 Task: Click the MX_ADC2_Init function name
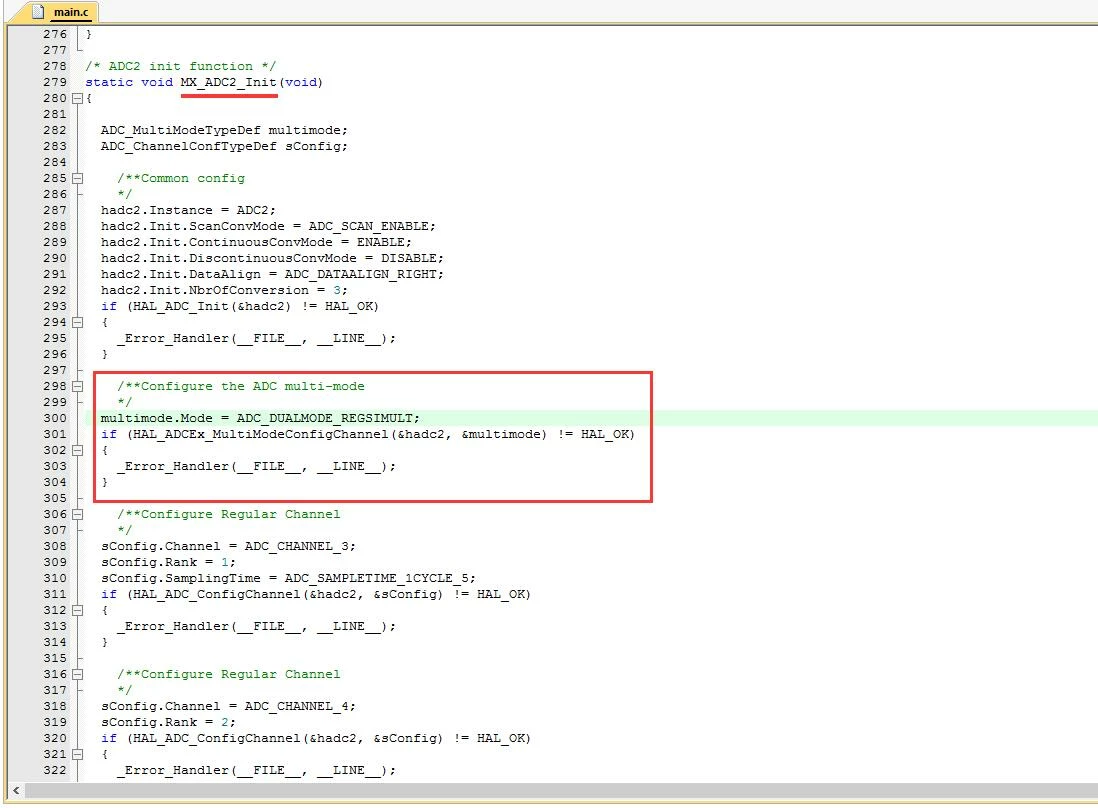pyautogui.click(x=229, y=82)
